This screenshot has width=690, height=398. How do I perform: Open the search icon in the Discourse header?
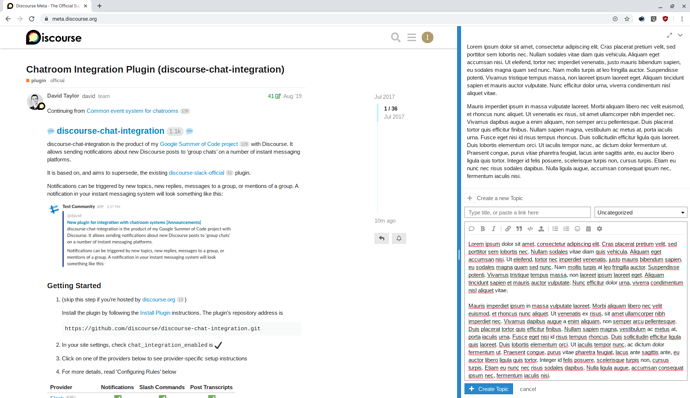pyautogui.click(x=396, y=37)
